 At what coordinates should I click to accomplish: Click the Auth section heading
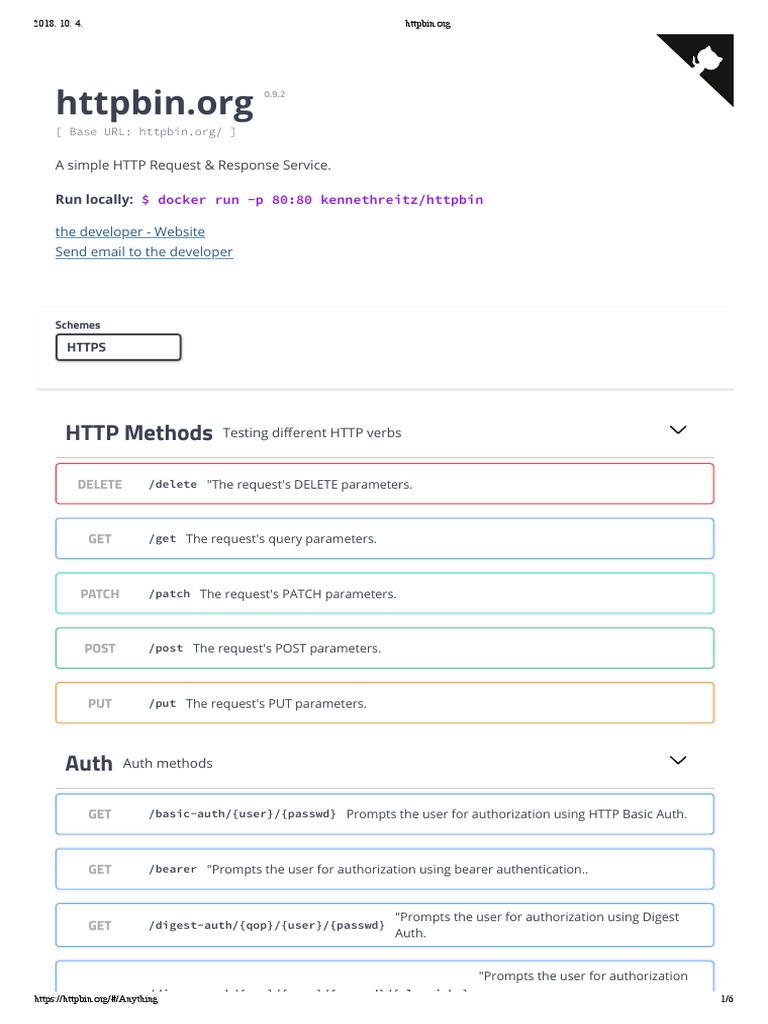[x=89, y=763]
